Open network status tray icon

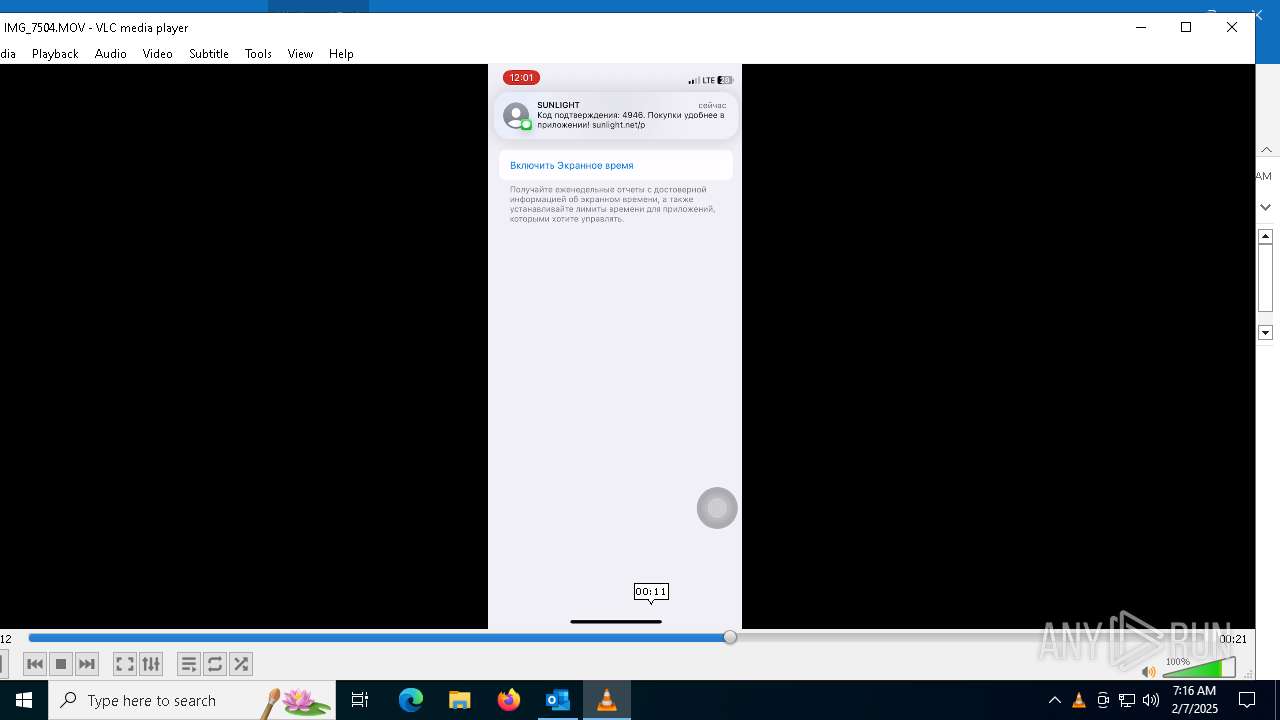pyautogui.click(x=1127, y=700)
